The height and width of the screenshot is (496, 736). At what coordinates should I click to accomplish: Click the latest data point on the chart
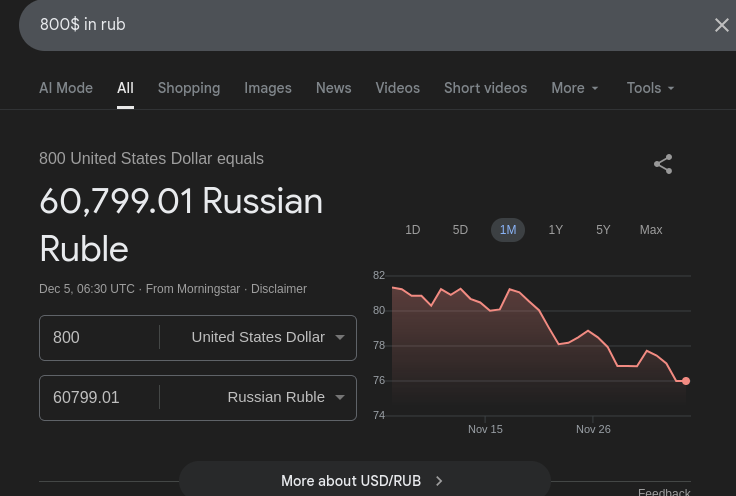point(686,381)
